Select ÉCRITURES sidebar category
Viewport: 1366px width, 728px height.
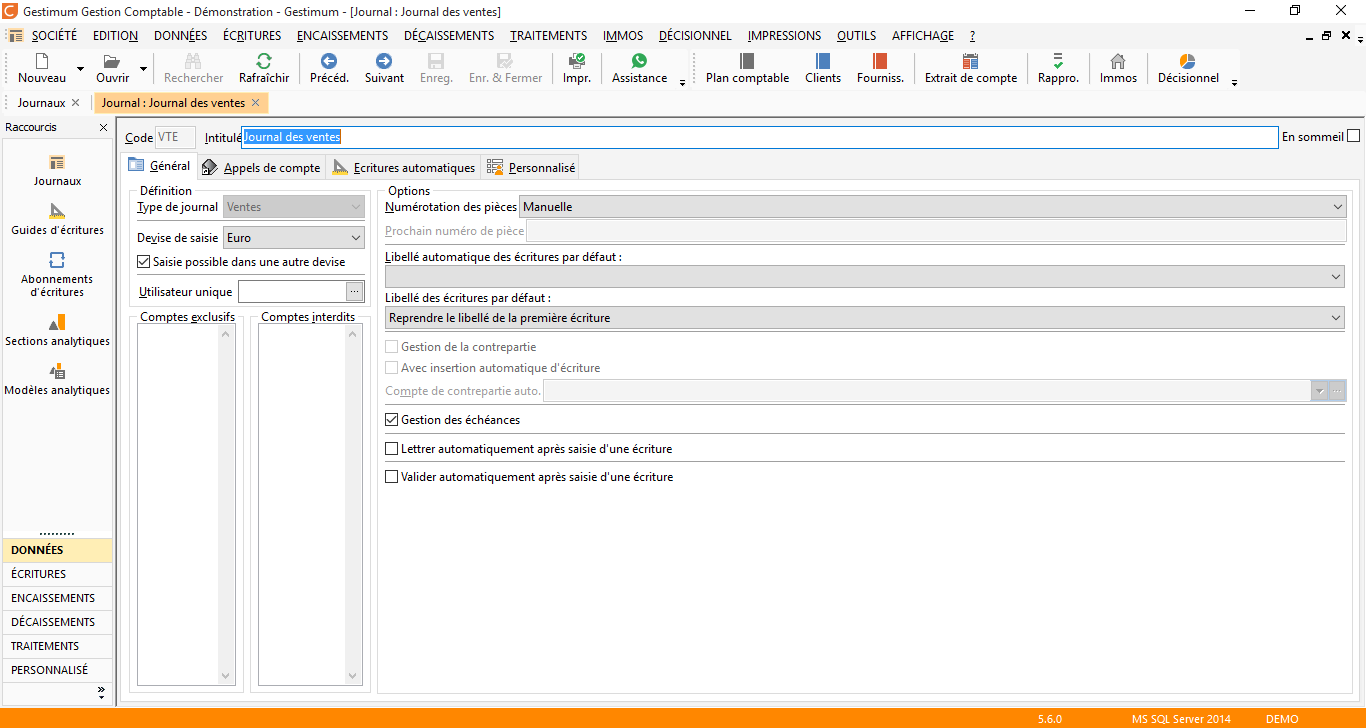tap(57, 574)
